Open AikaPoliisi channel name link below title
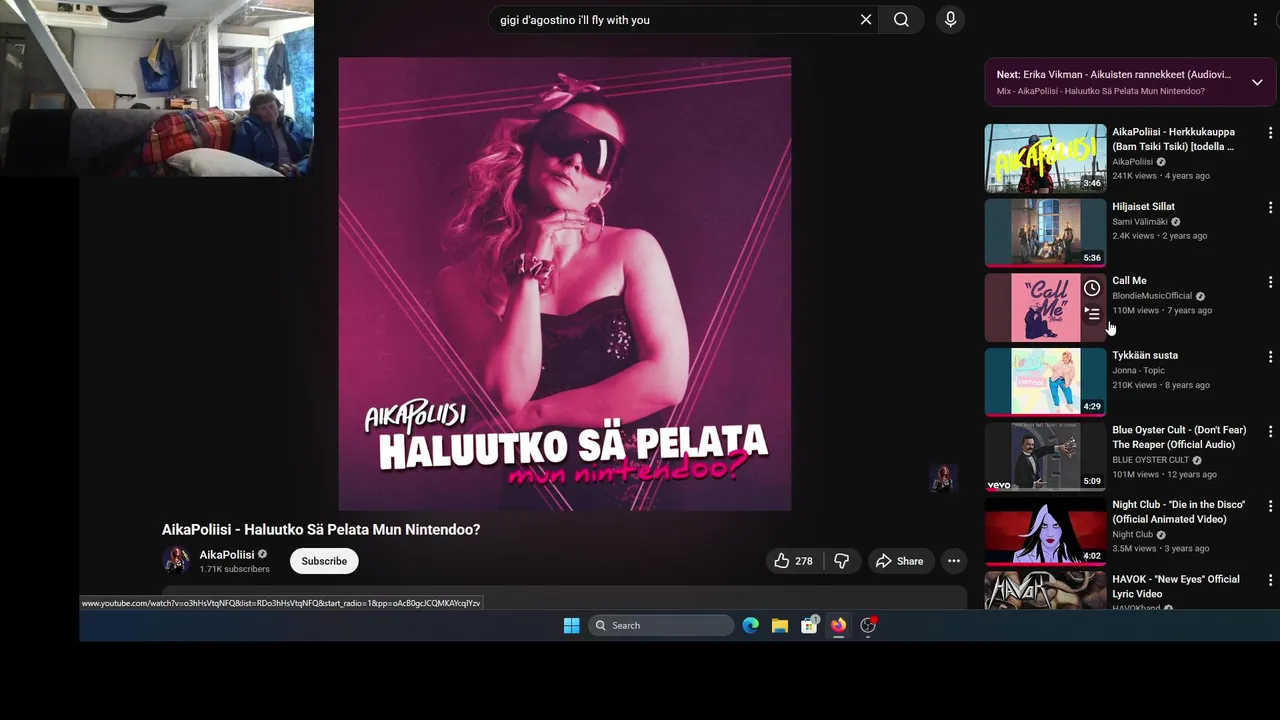The width and height of the screenshot is (1280, 720). [x=227, y=554]
